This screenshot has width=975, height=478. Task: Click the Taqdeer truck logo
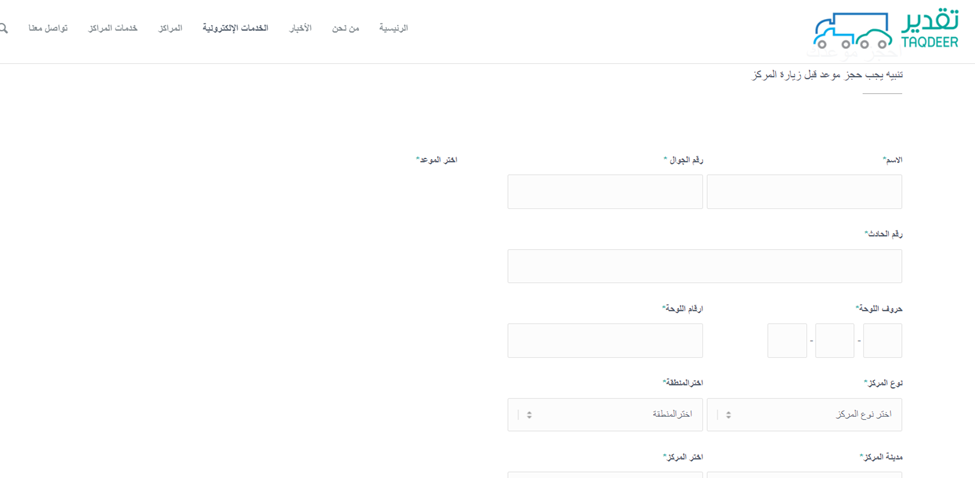[x=886, y=30]
